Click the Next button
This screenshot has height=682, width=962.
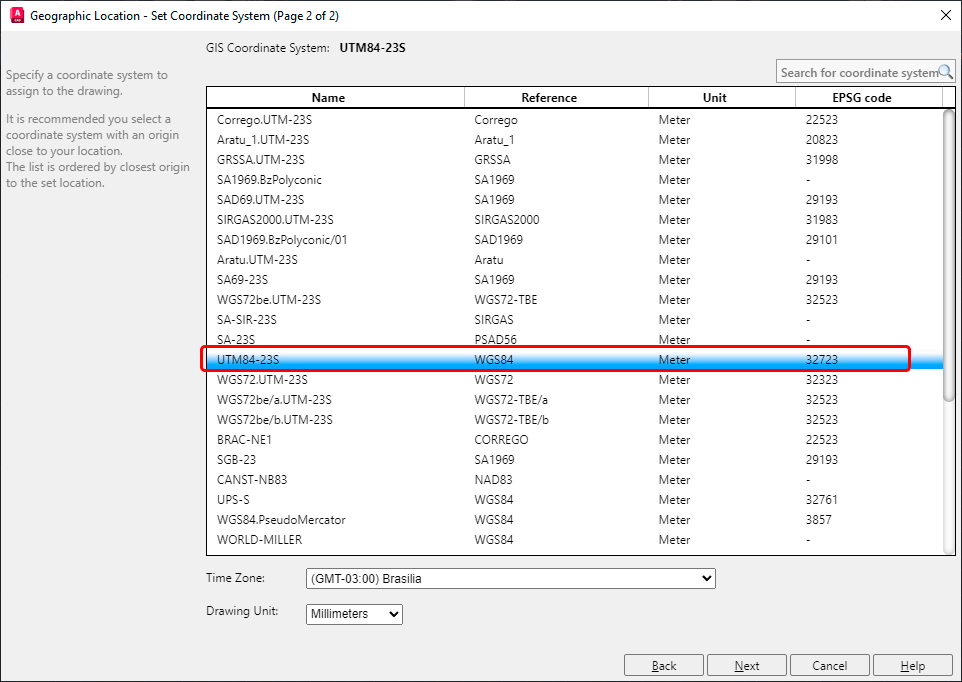746,664
